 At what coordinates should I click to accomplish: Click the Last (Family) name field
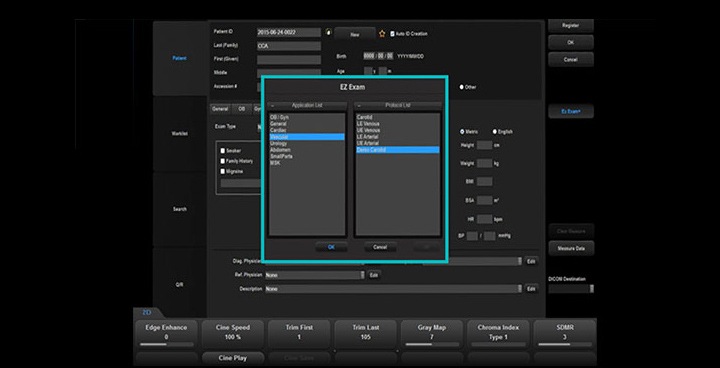pos(289,46)
